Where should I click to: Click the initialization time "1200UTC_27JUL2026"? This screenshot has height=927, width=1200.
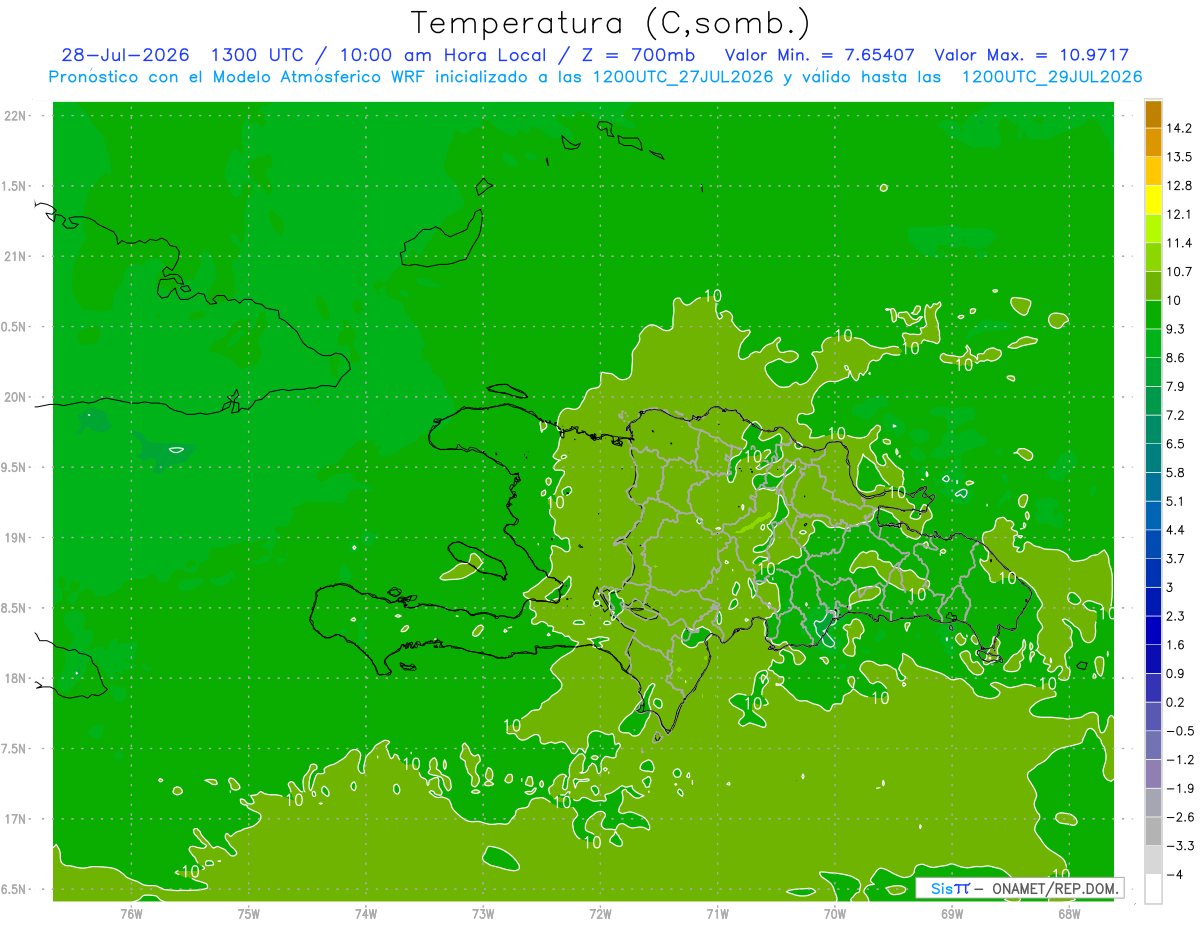pyautogui.click(x=683, y=77)
